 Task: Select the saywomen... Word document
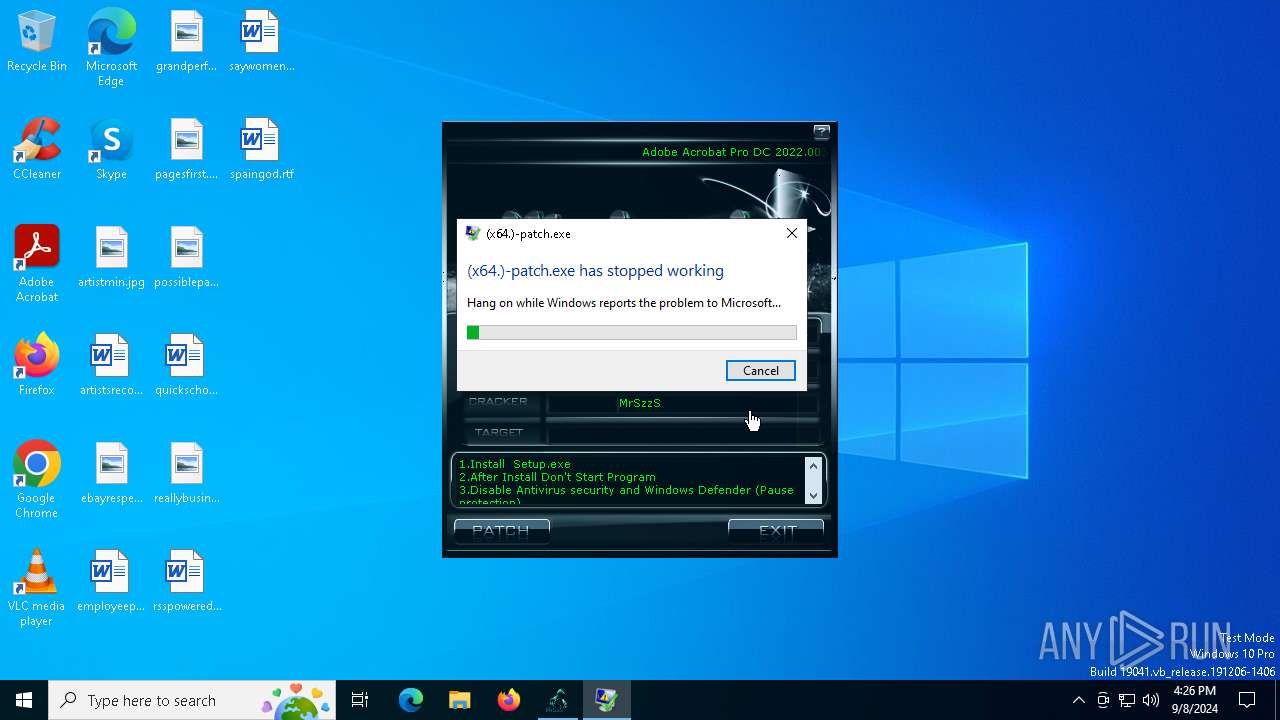point(261,42)
